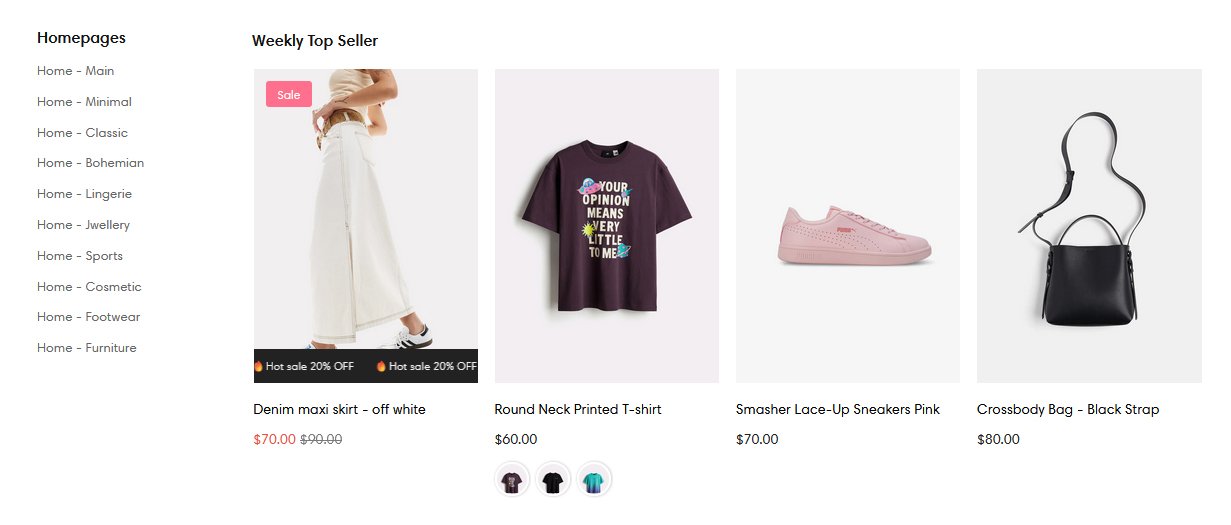Navigate to Home - Bohemian
The height and width of the screenshot is (525, 1231).
pyautogui.click(x=90, y=163)
